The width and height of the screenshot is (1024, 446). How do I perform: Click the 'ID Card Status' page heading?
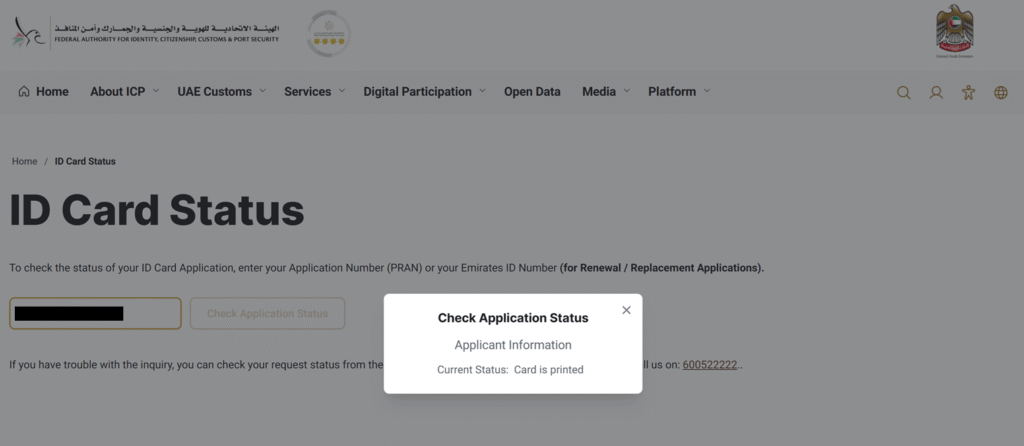[x=157, y=210]
